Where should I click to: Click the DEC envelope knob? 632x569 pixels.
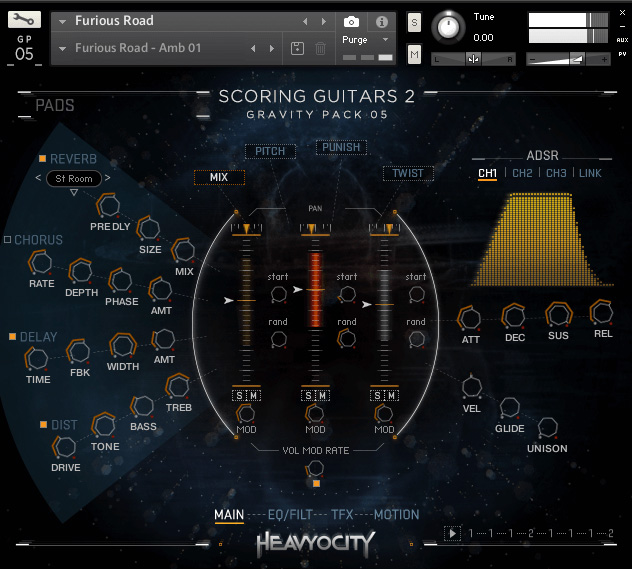coord(514,316)
